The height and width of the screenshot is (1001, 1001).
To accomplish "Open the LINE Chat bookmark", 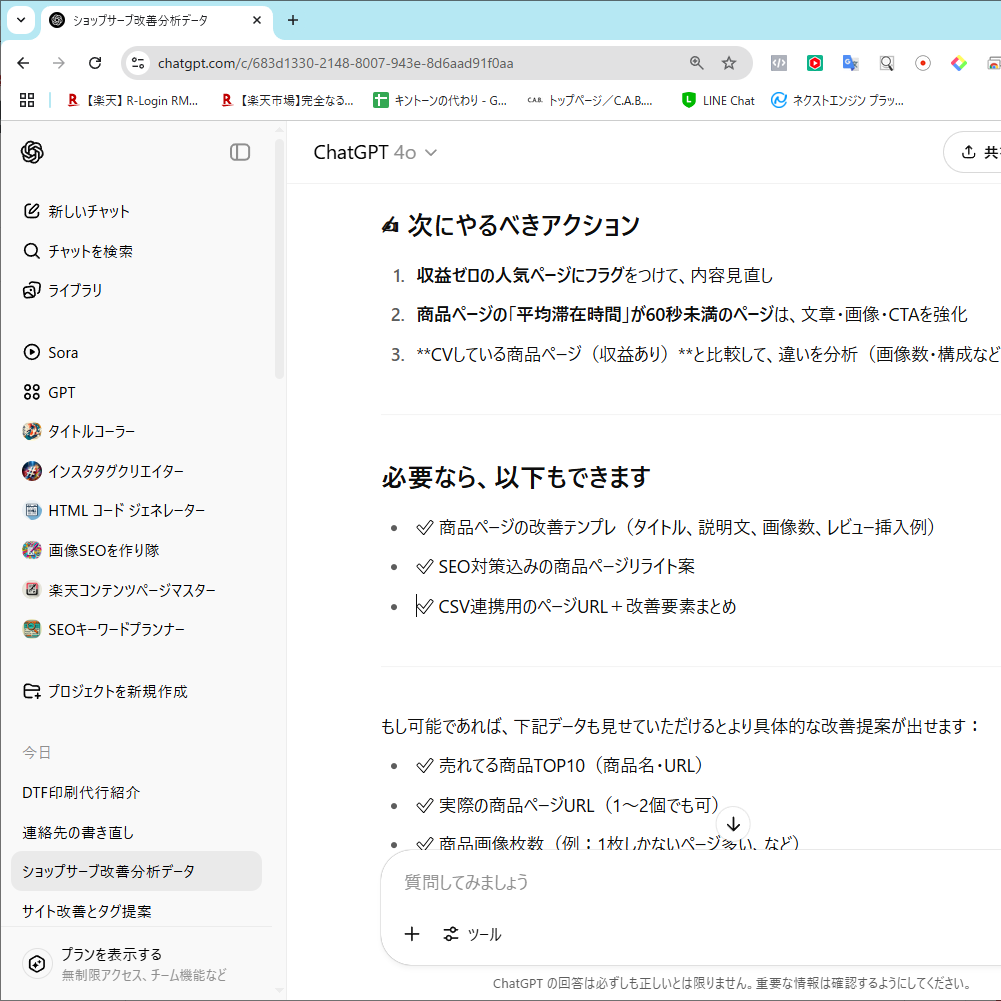I will pyautogui.click(x=718, y=100).
